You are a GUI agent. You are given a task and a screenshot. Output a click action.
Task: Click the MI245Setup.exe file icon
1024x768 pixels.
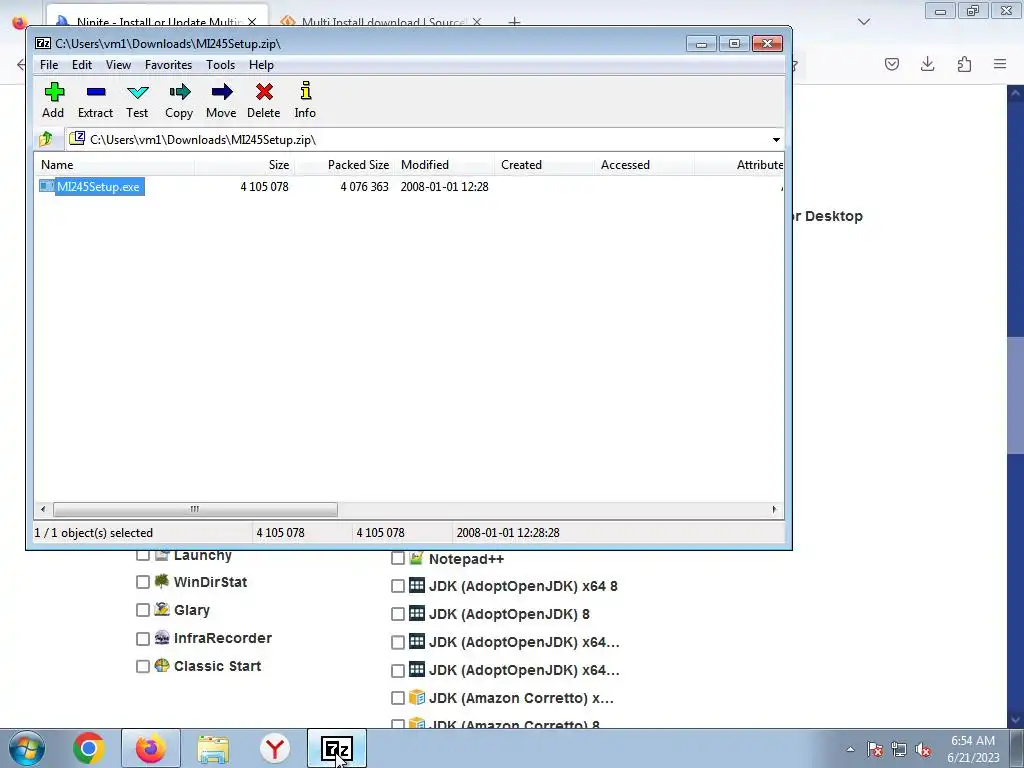(46, 186)
